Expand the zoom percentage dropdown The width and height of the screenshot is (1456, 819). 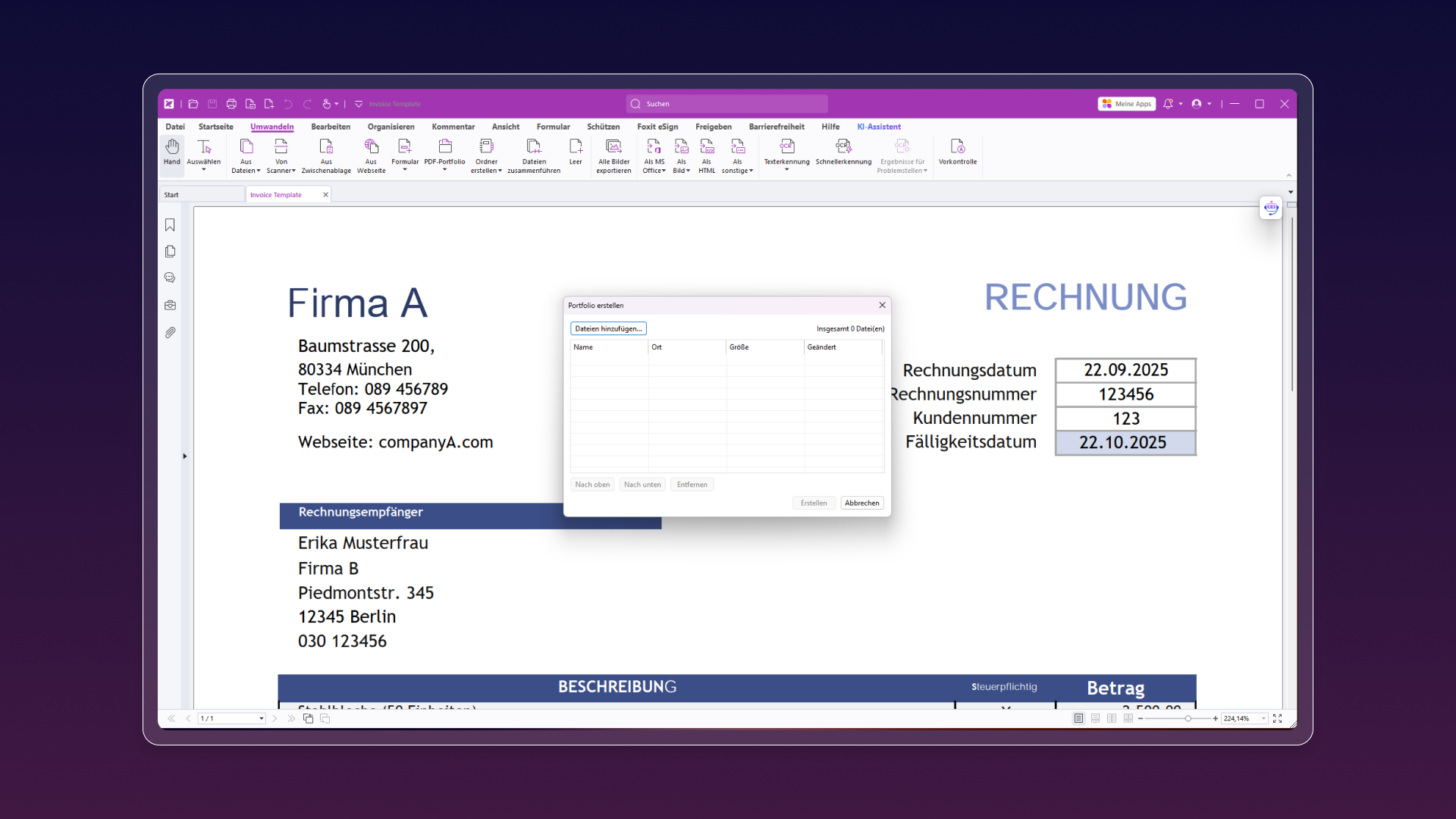tap(1263, 718)
